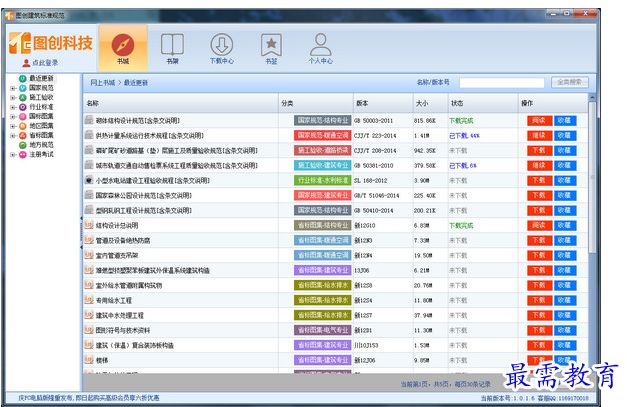This screenshot has height=407, width=627.
Task: Expand the 国标图集 tree node
Action: click(x=13, y=117)
